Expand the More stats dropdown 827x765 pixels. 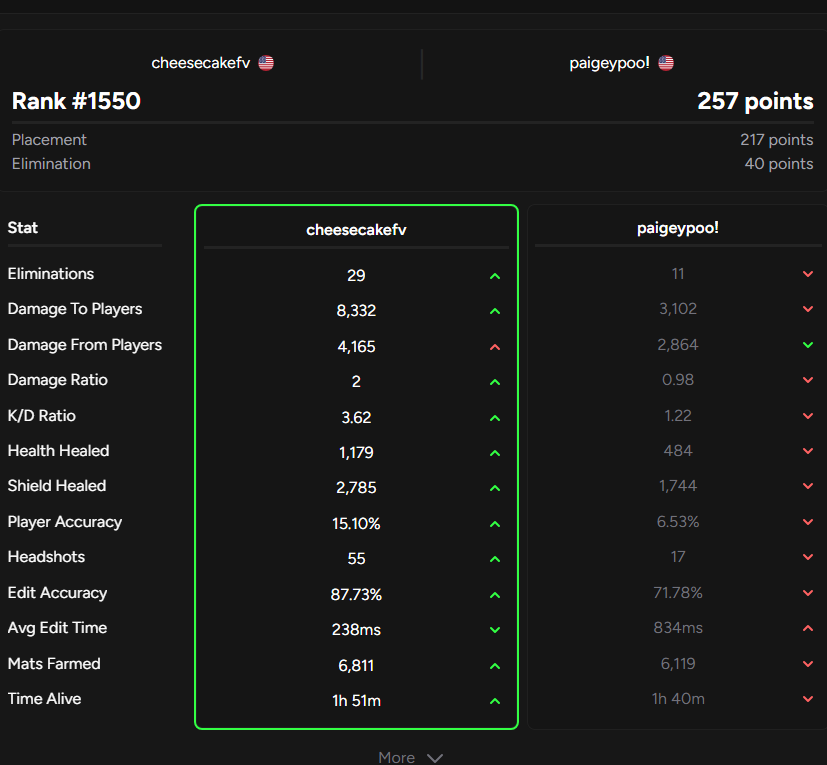[410, 758]
